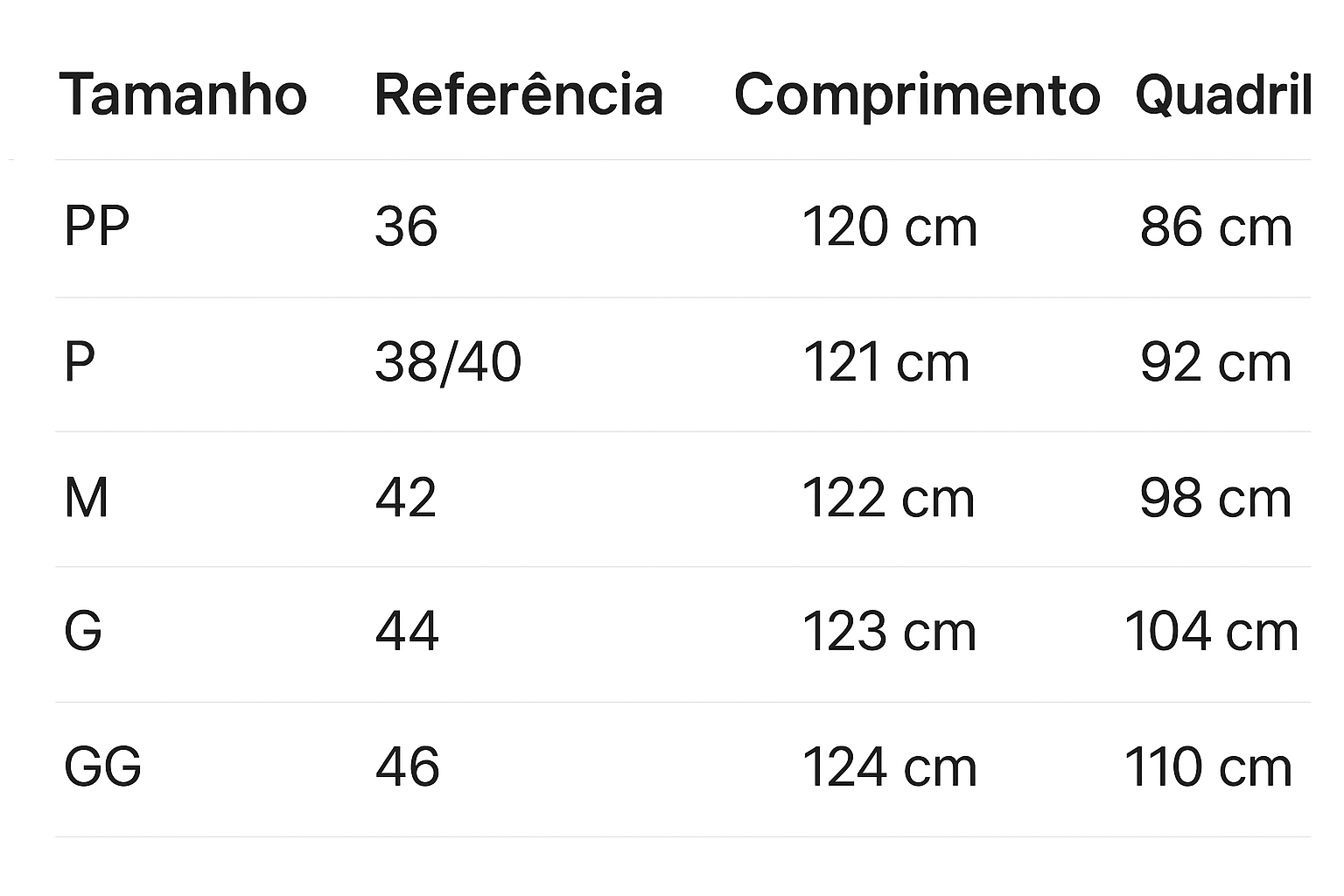This screenshot has height=896, width=1344.
Task: Select the M size cell
Action: [86, 499]
